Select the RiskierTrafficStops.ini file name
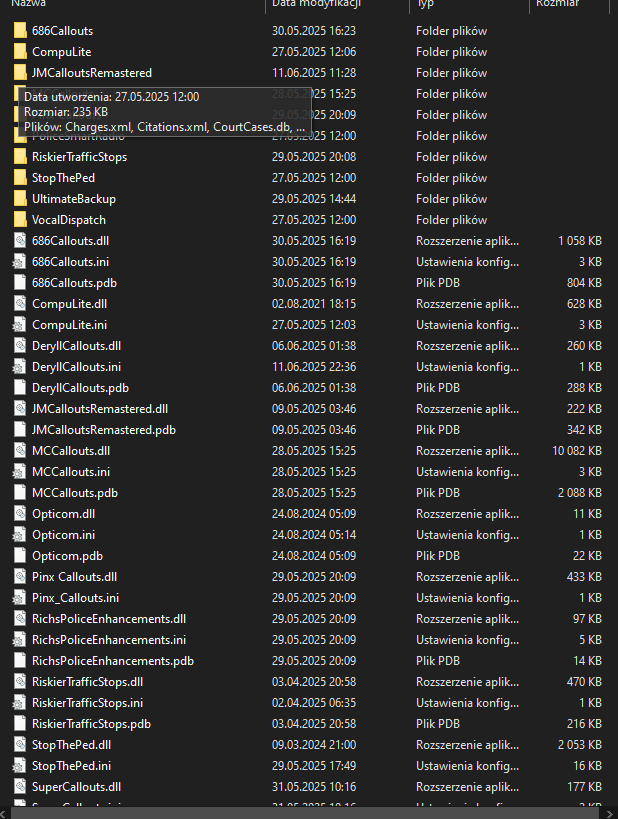The image size is (618, 819). click(x=87, y=703)
